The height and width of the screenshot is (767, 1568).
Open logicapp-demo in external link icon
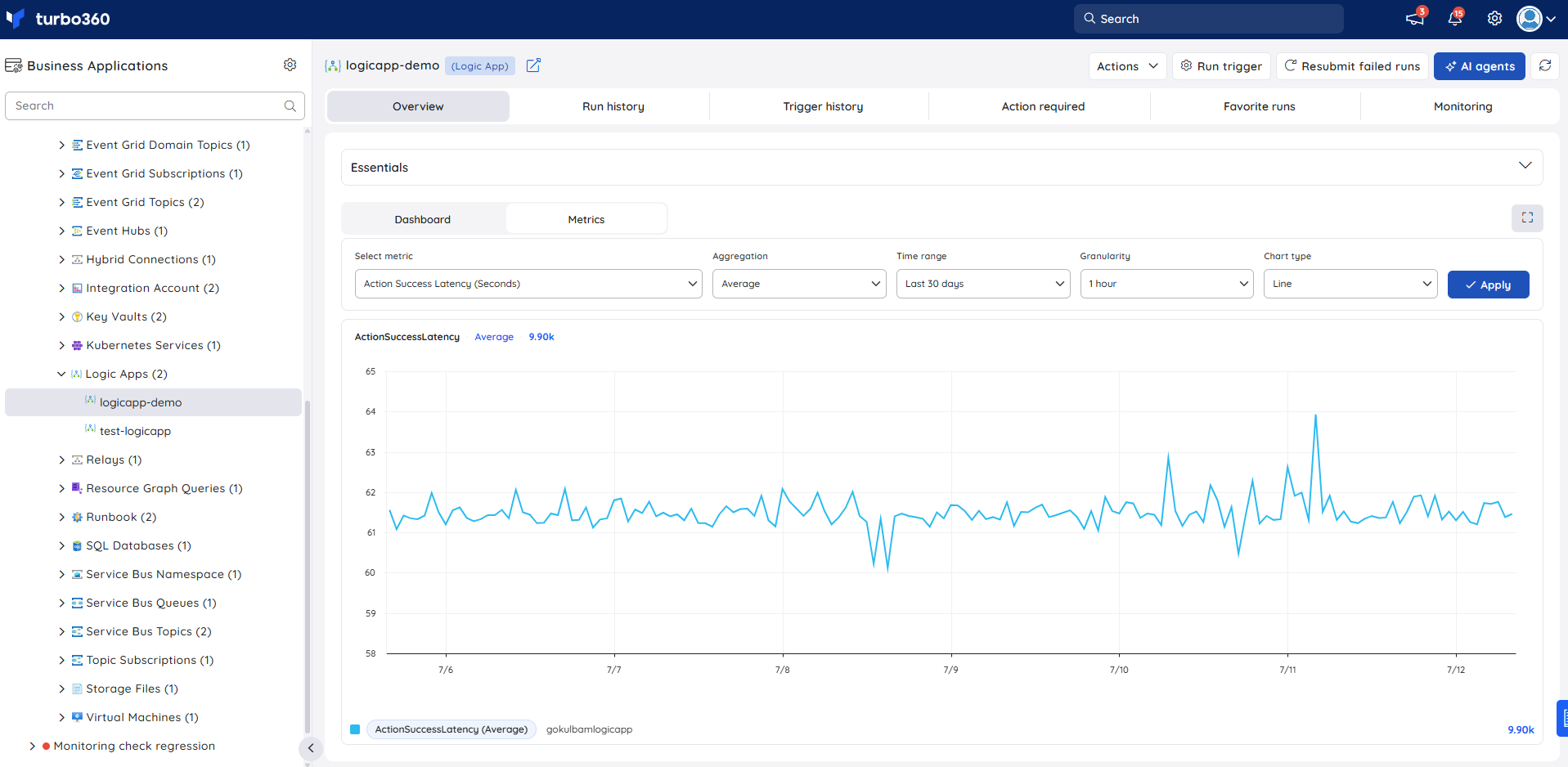tap(533, 65)
